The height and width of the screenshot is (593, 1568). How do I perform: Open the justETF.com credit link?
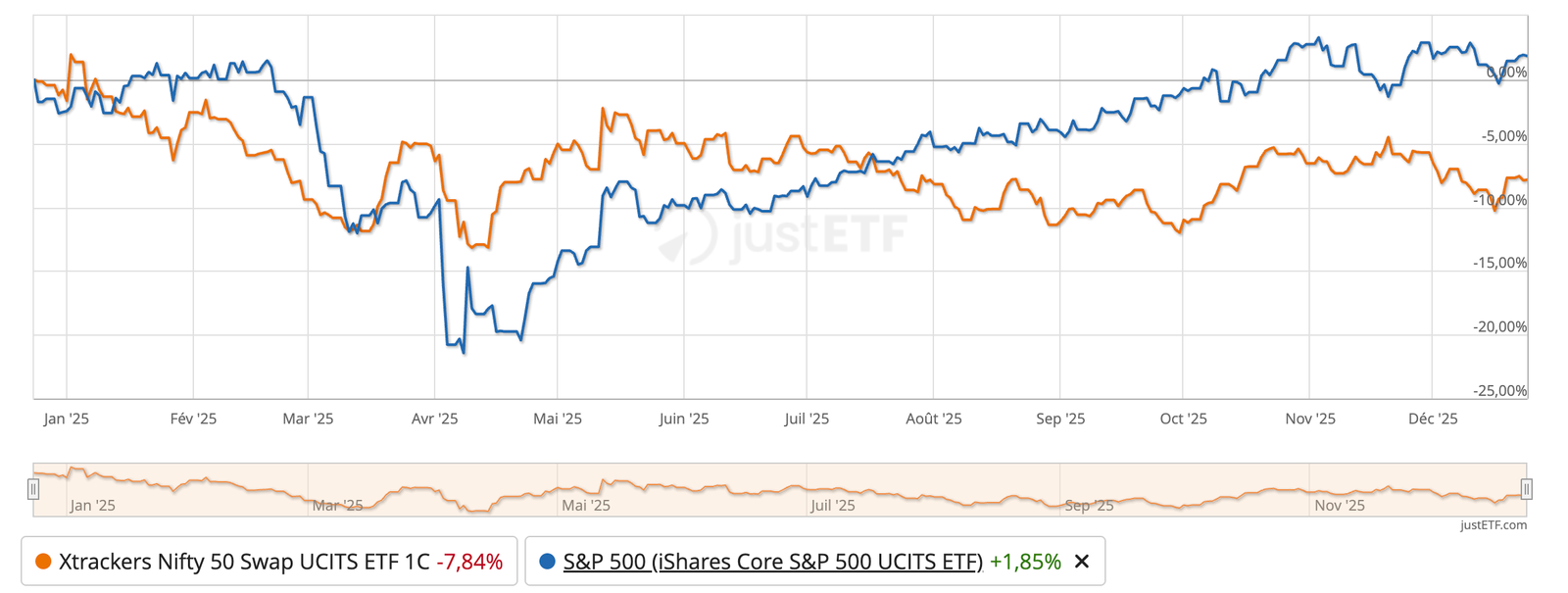1493,525
